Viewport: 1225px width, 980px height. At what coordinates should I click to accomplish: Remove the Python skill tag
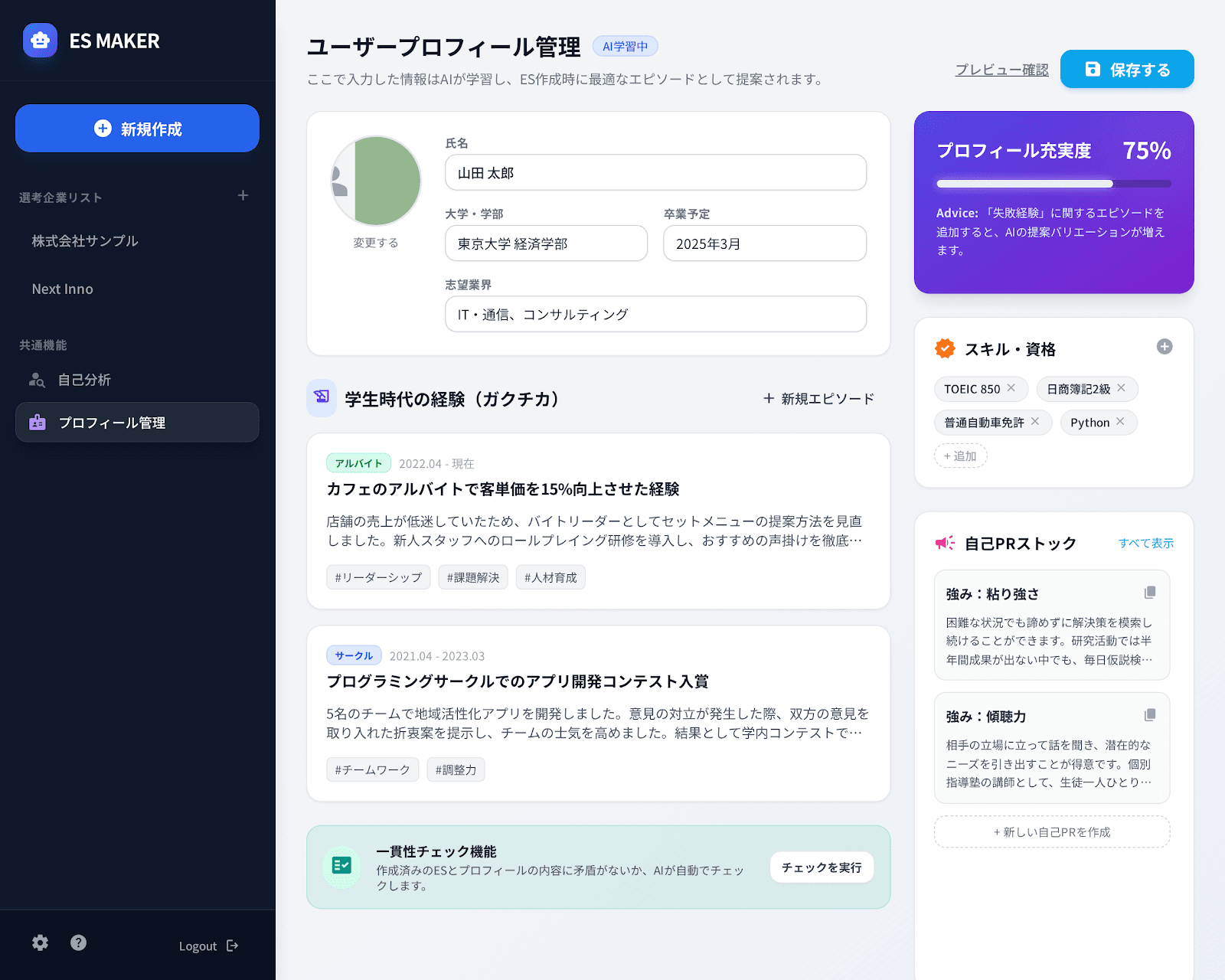pyautogui.click(x=1120, y=422)
